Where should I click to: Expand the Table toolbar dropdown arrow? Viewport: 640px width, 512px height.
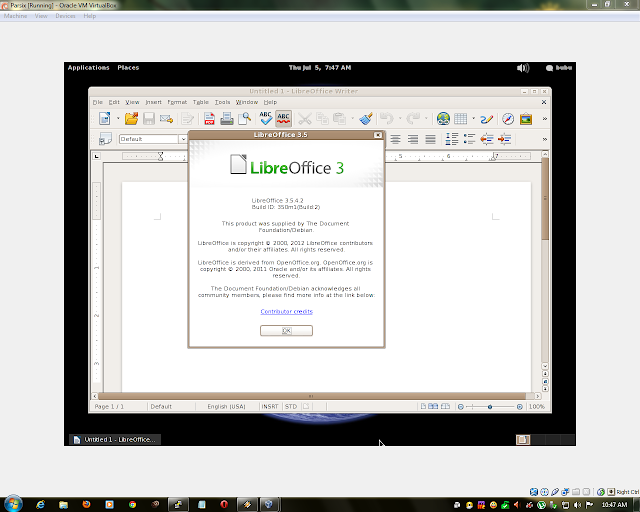(x=473, y=119)
